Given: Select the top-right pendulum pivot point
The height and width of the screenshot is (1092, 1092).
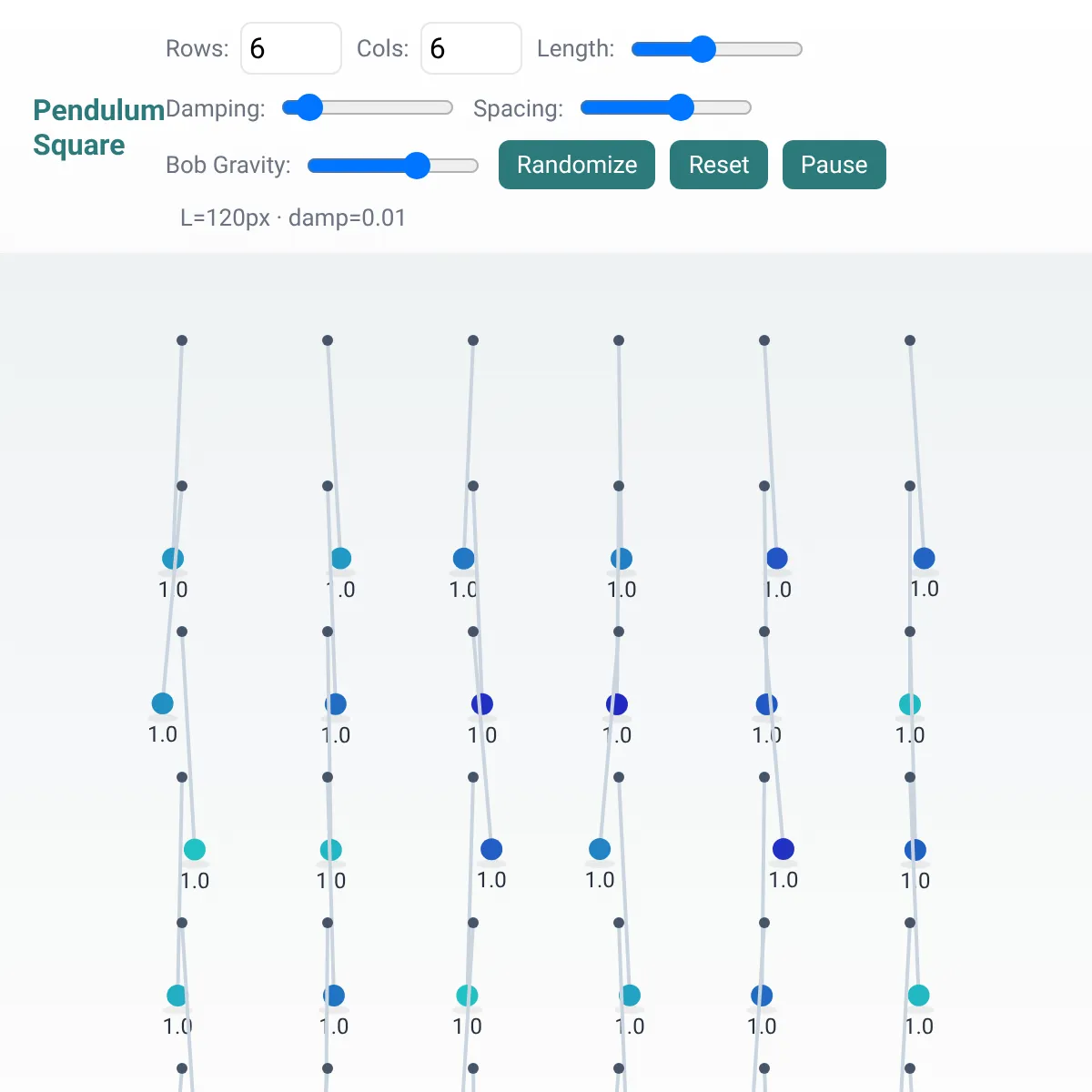Looking at the screenshot, I should point(910,340).
